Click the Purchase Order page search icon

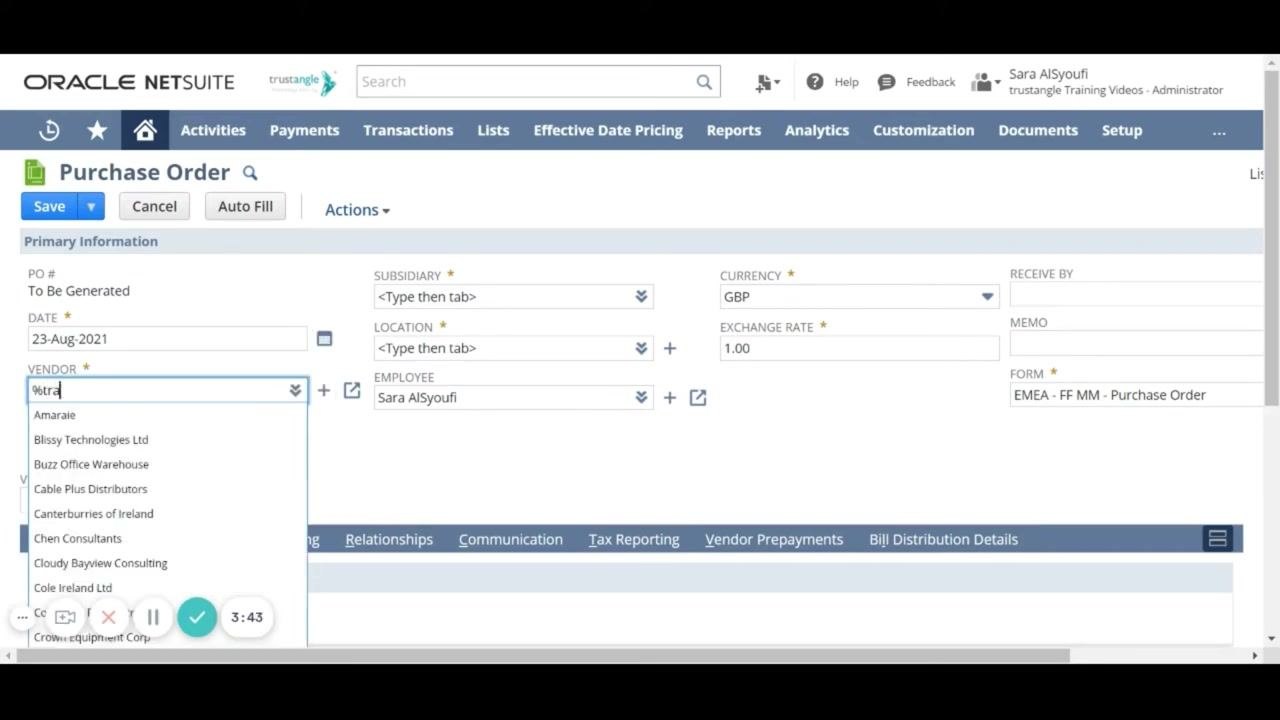250,173
